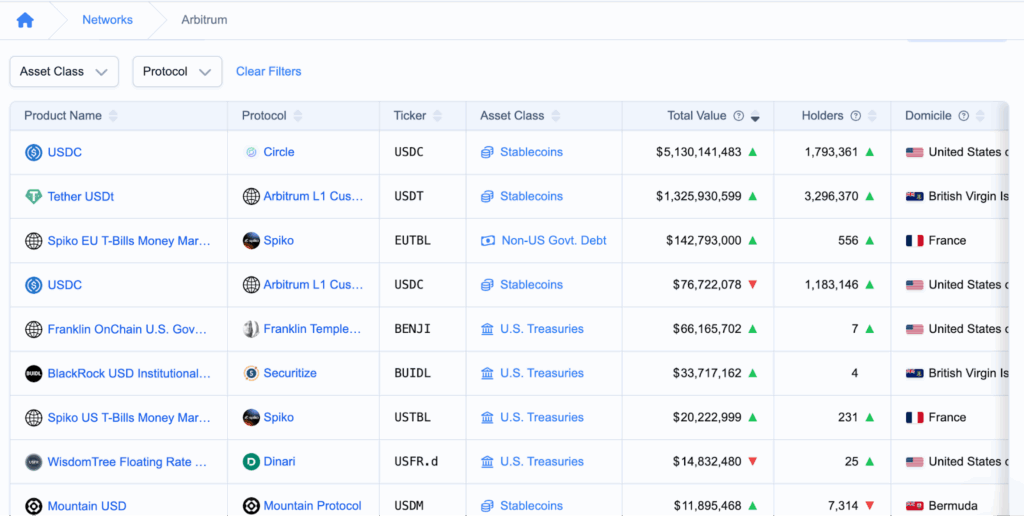Click the Tether USDt green logo icon

coord(33,197)
